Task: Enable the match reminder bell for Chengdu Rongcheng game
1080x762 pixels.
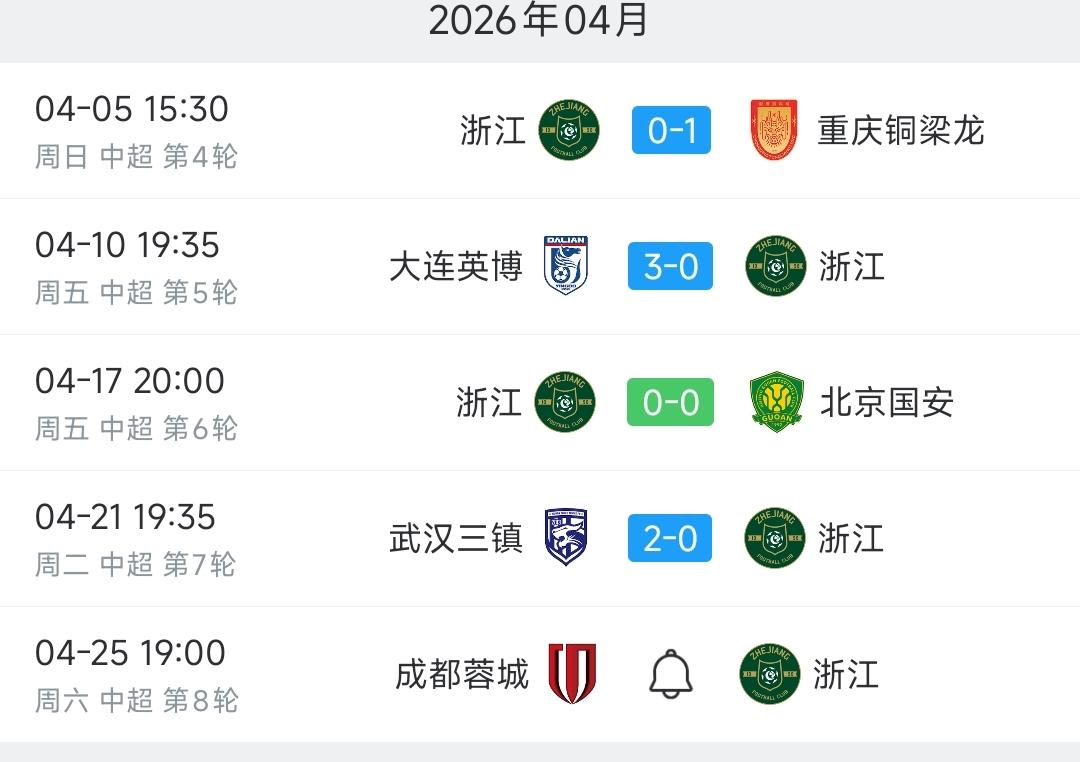Action: pos(670,674)
